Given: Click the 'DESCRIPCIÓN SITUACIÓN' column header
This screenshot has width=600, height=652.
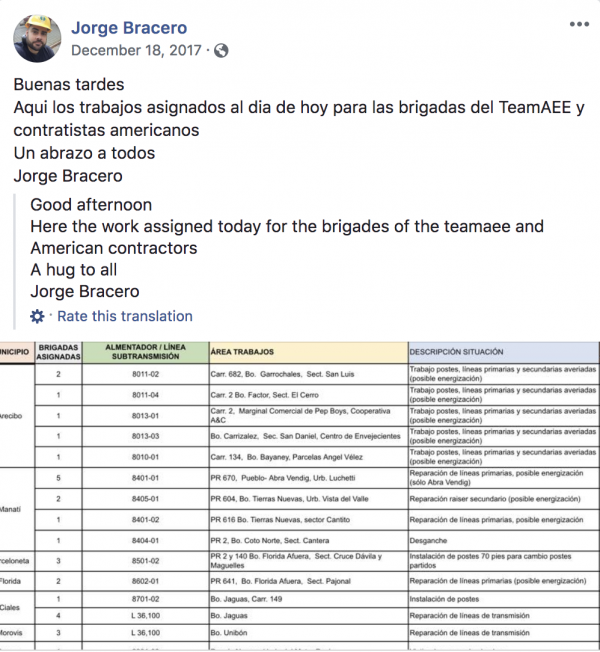Looking at the screenshot, I should click(456, 352).
